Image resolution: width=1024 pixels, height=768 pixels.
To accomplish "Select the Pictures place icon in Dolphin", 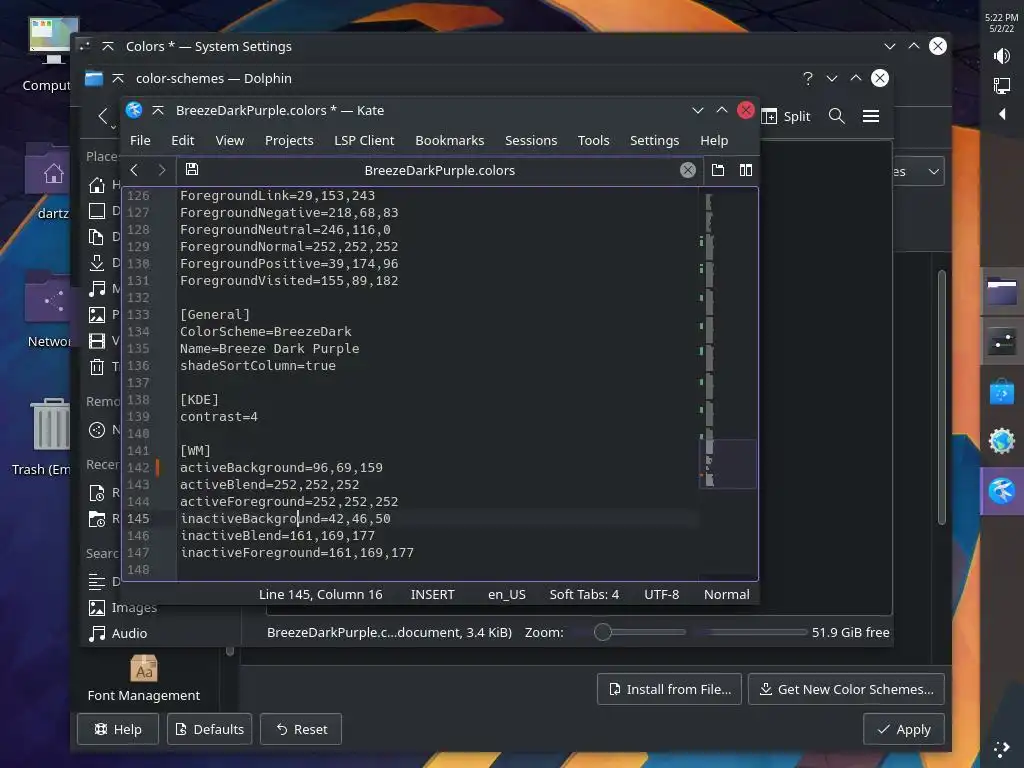I will 97,315.
